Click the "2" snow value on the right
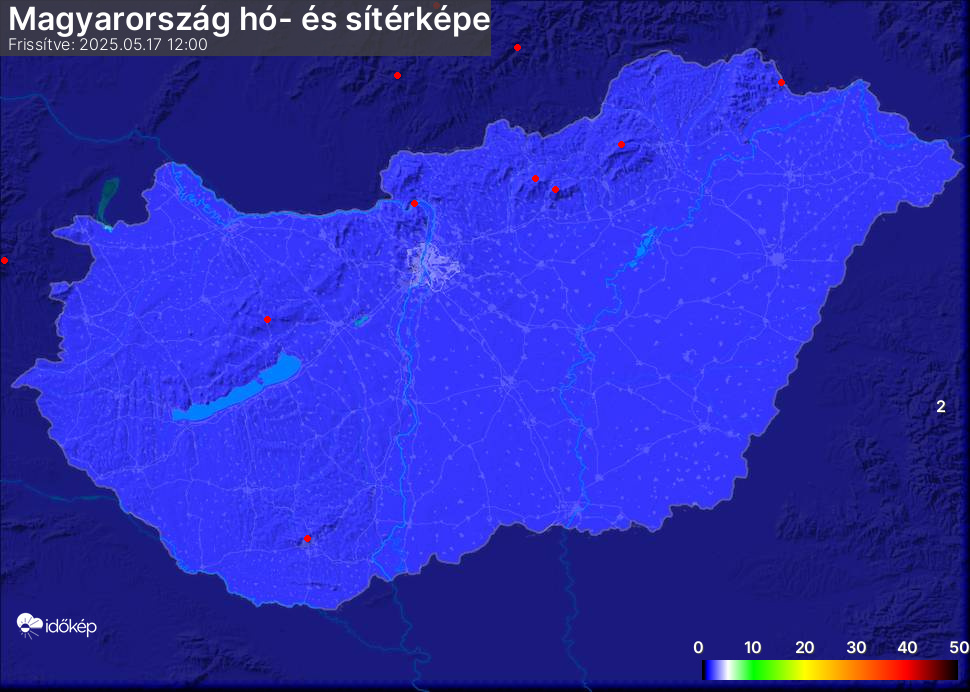This screenshot has height=692, width=970. pyautogui.click(x=941, y=406)
